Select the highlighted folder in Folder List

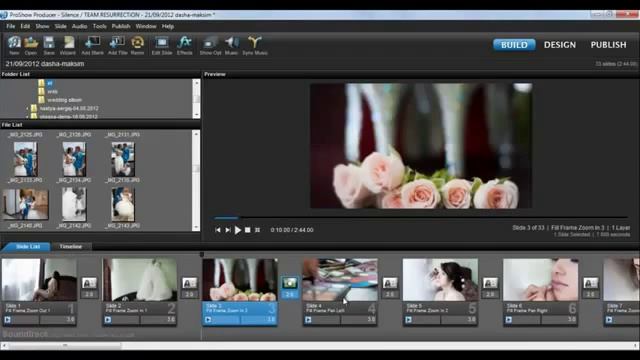(x=50, y=83)
